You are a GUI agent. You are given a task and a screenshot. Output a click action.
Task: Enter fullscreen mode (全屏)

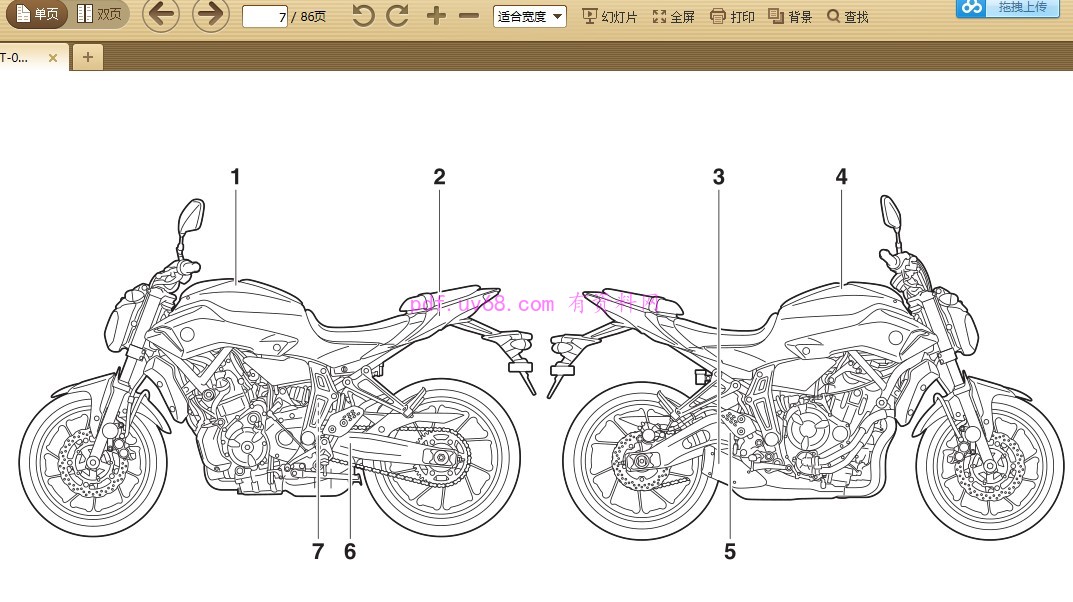[x=673, y=16]
